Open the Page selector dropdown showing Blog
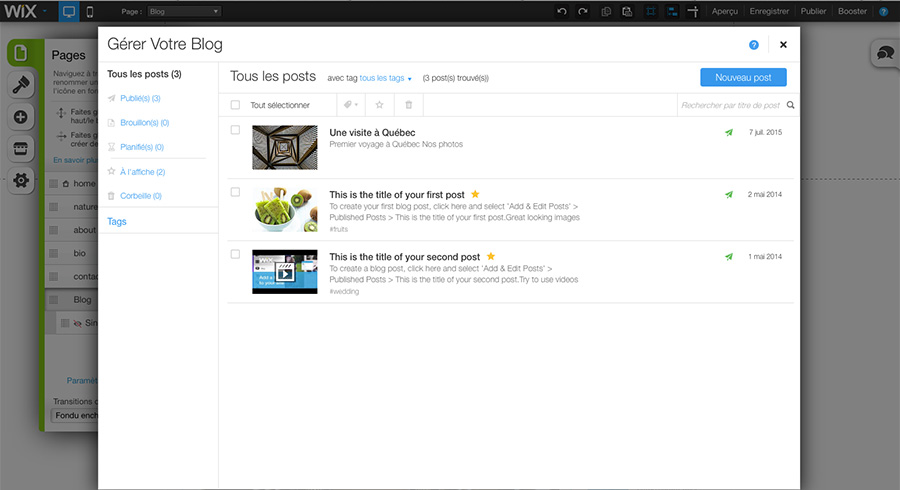 tap(184, 11)
